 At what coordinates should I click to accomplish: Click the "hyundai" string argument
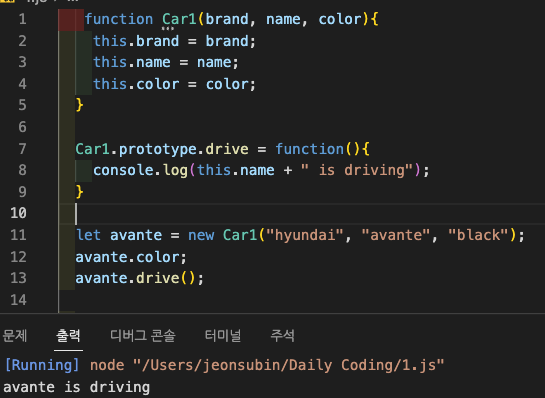[x=304, y=235]
